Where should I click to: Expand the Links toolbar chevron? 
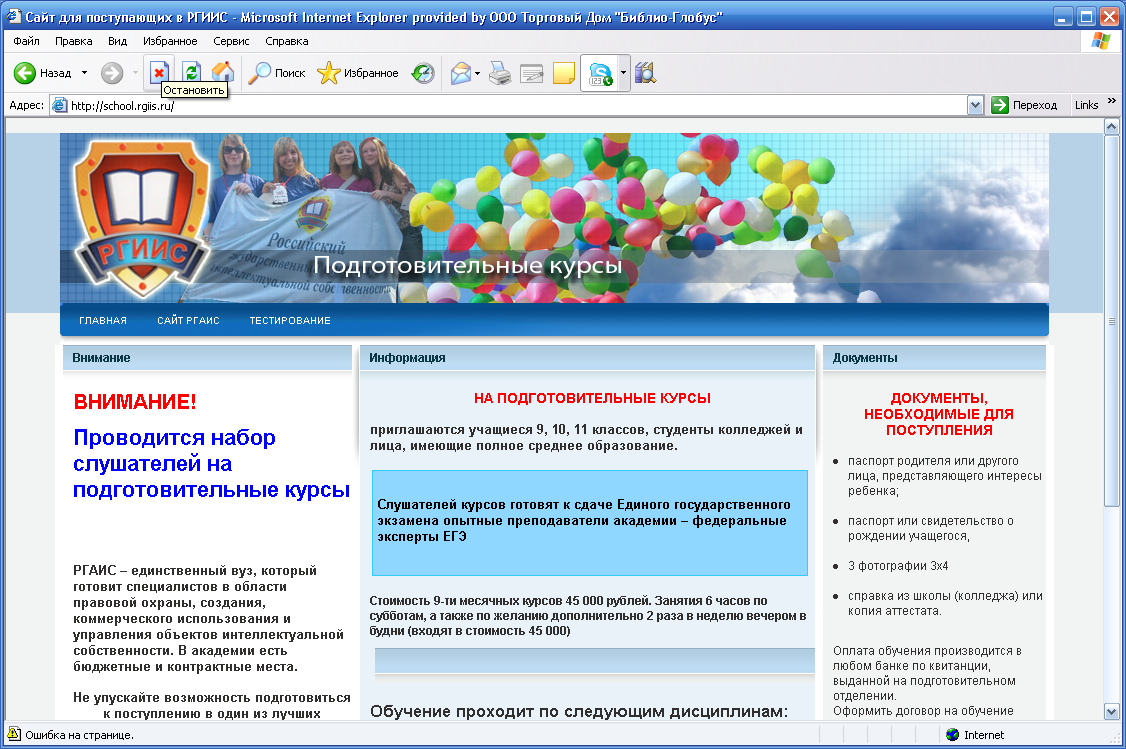pyautogui.click(x=1112, y=101)
